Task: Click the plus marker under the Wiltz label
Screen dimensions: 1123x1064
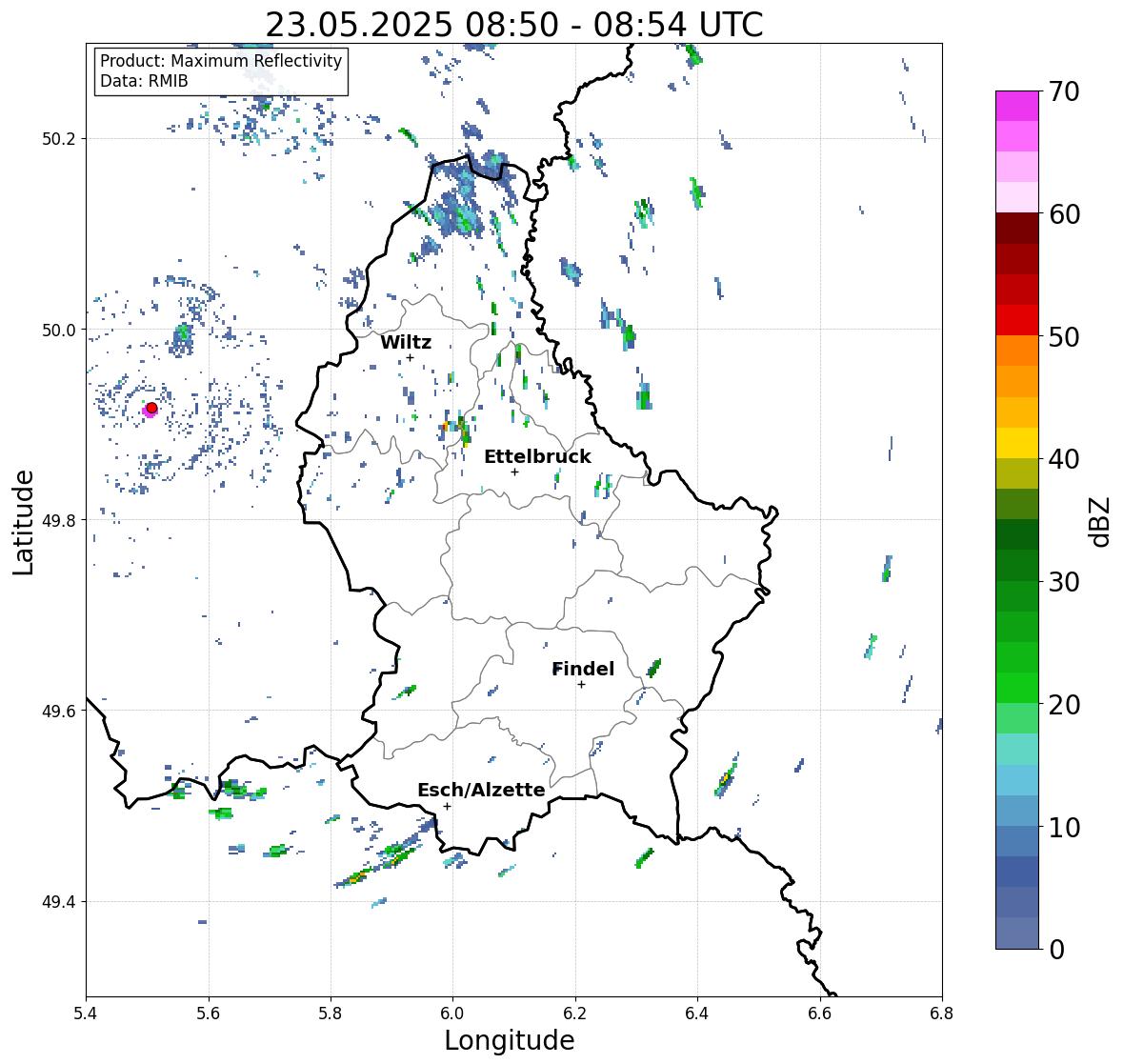Action: [410, 358]
